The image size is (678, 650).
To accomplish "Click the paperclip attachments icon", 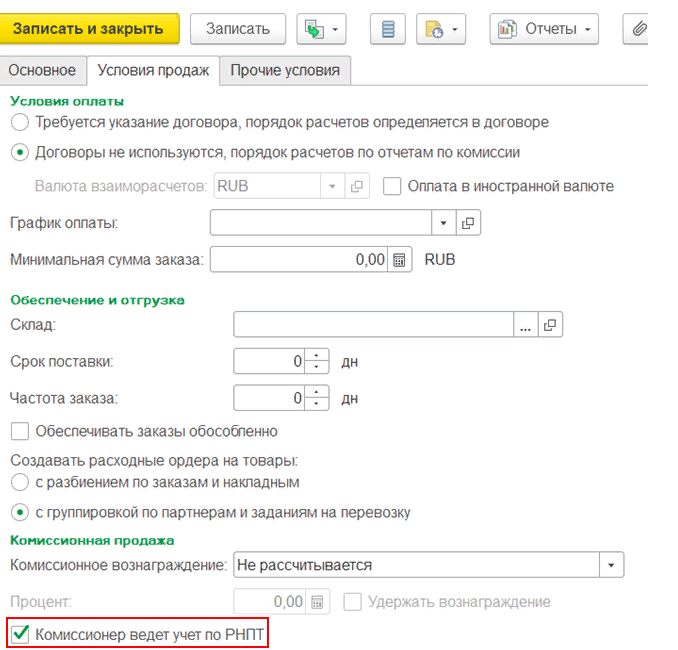I will click(x=638, y=29).
